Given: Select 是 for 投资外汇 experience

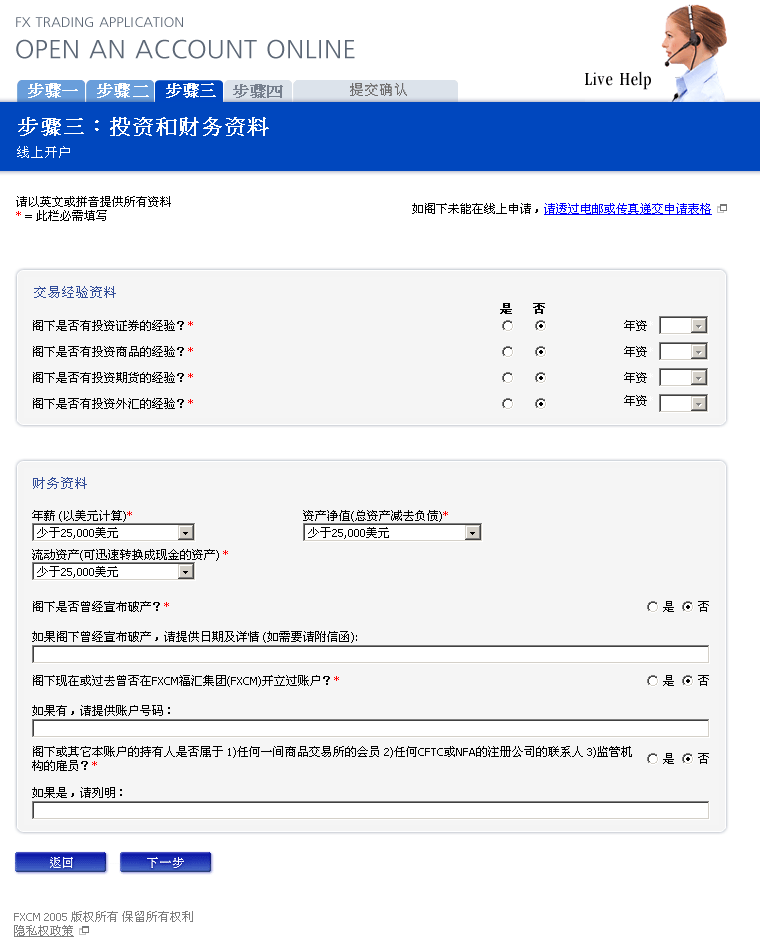Looking at the screenshot, I should pos(508,404).
